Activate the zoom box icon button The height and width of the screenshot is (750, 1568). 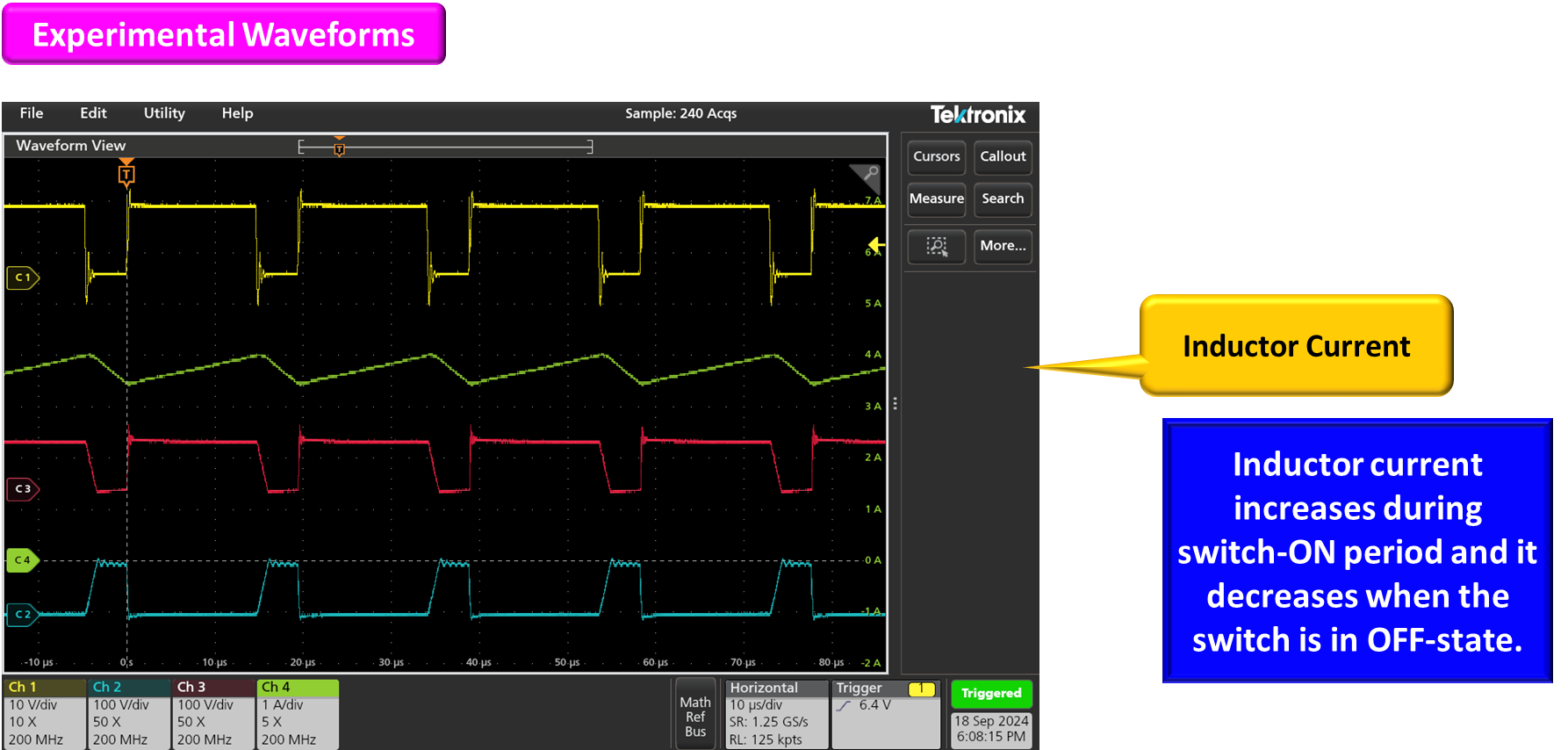pos(937,247)
